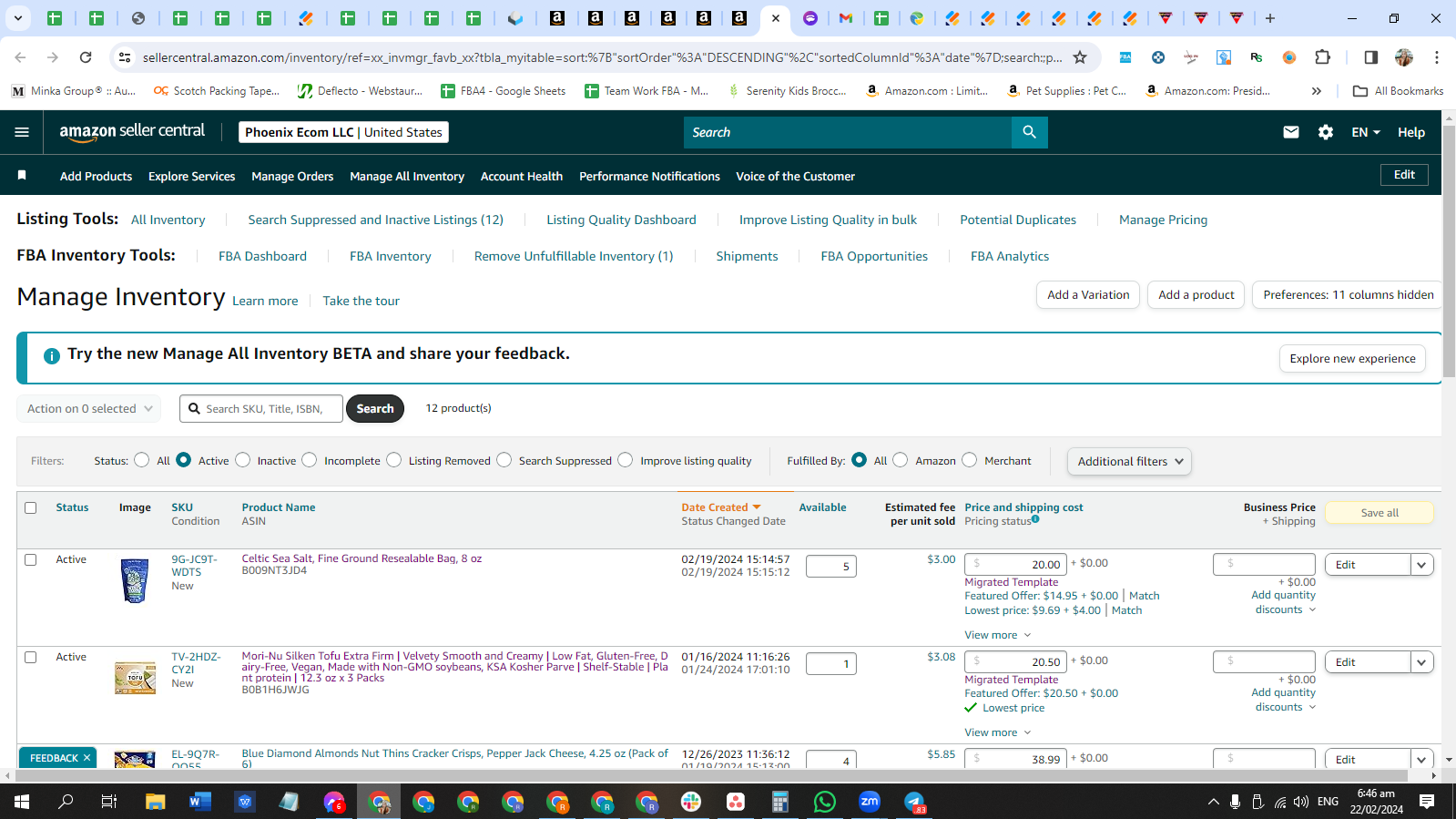Open the Windows Start menu
This screenshot has width=1456, height=819.
tap(22, 802)
